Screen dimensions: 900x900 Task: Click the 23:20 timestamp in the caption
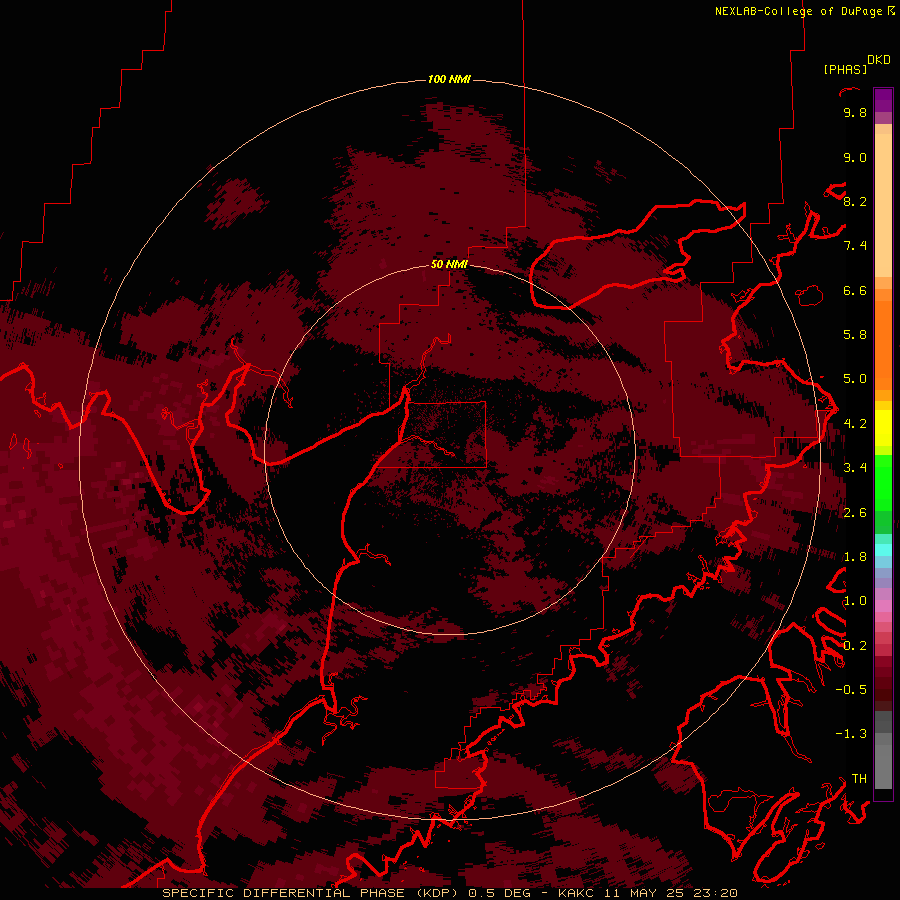[718, 893]
